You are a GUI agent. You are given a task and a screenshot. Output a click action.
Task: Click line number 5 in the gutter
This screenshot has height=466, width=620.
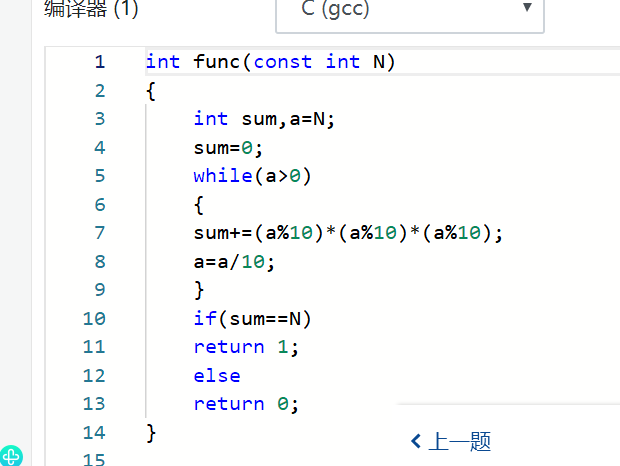pyautogui.click(x=100, y=176)
